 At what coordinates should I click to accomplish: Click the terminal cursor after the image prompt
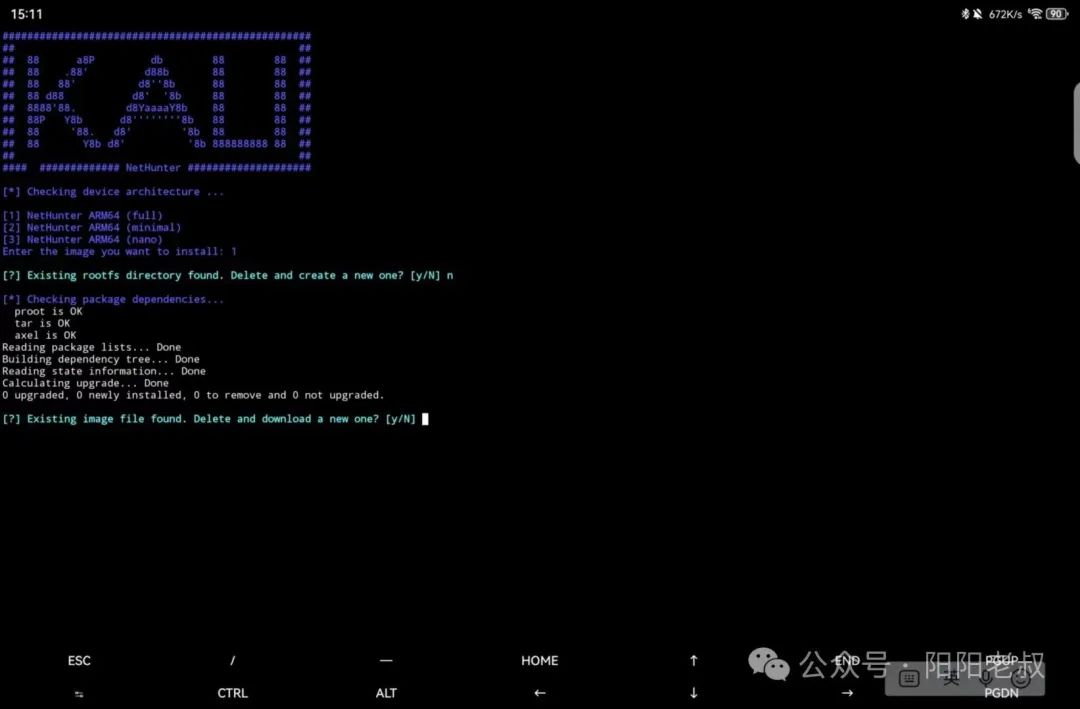coord(425,419)
